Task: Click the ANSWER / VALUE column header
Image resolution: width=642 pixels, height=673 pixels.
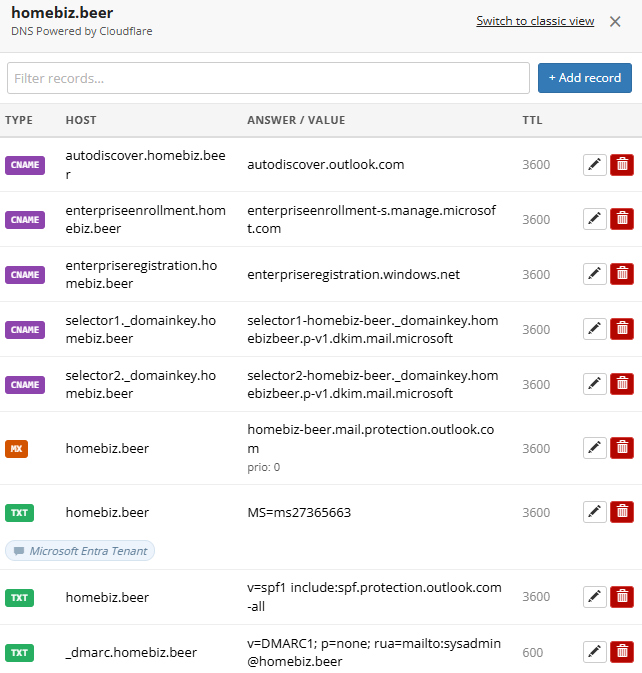Action: click(x=296, y=120)
